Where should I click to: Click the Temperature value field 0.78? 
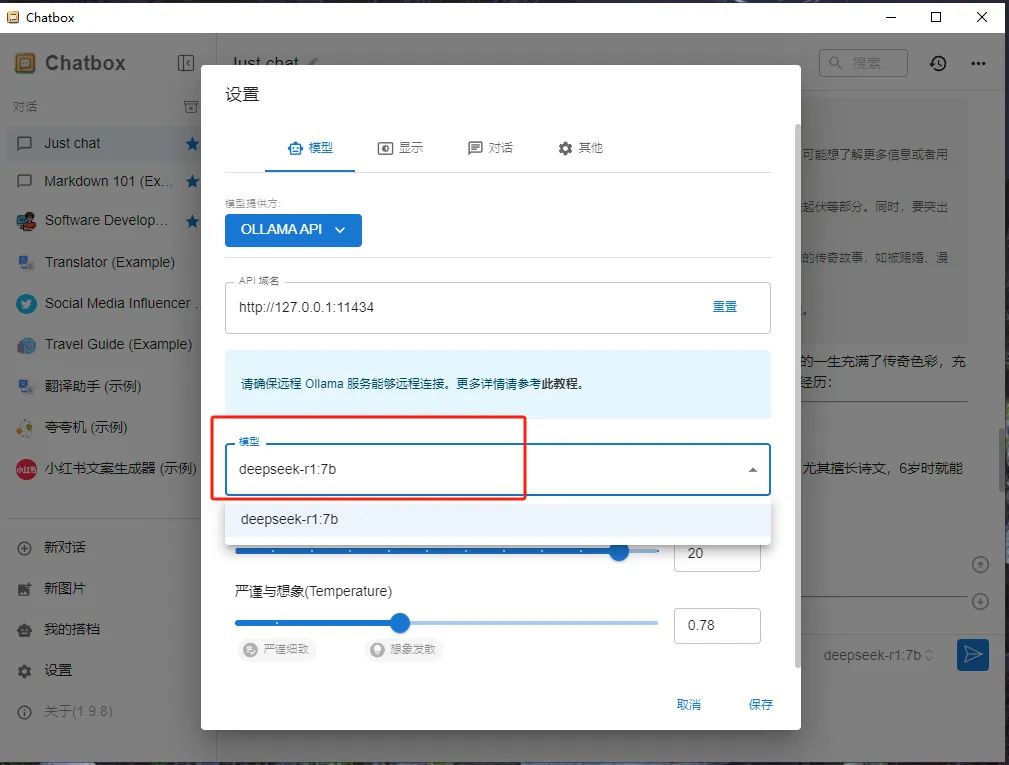(717, 625)
